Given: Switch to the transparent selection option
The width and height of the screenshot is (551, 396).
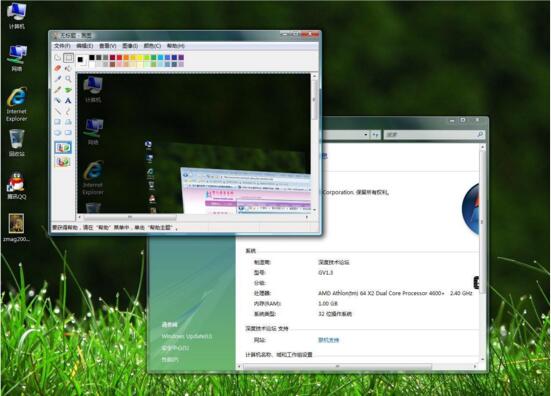Looking at the screenshot, I should (x=63, y=162).
